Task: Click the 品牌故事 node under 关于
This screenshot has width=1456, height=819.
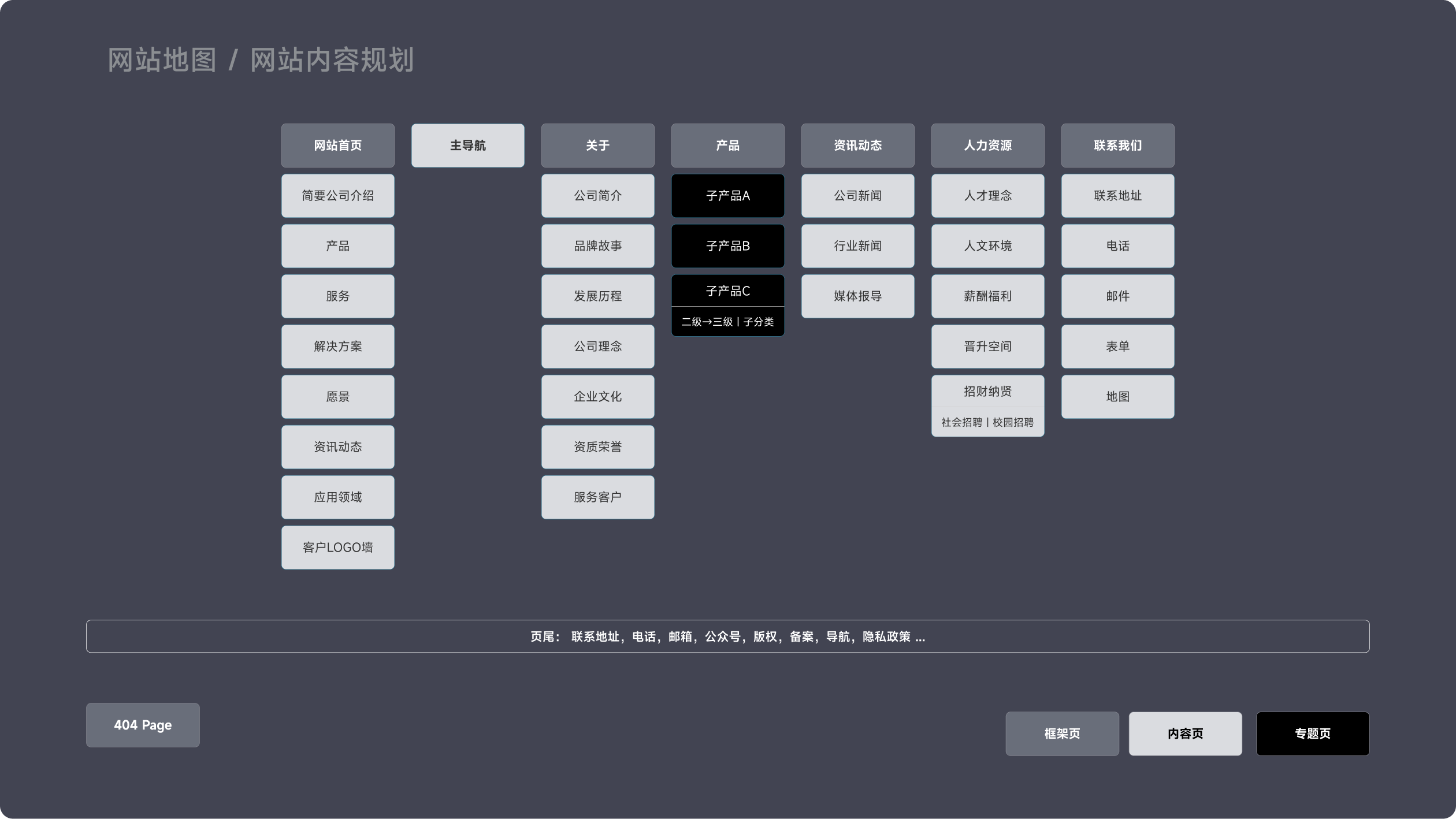Action: coord(597,245)
